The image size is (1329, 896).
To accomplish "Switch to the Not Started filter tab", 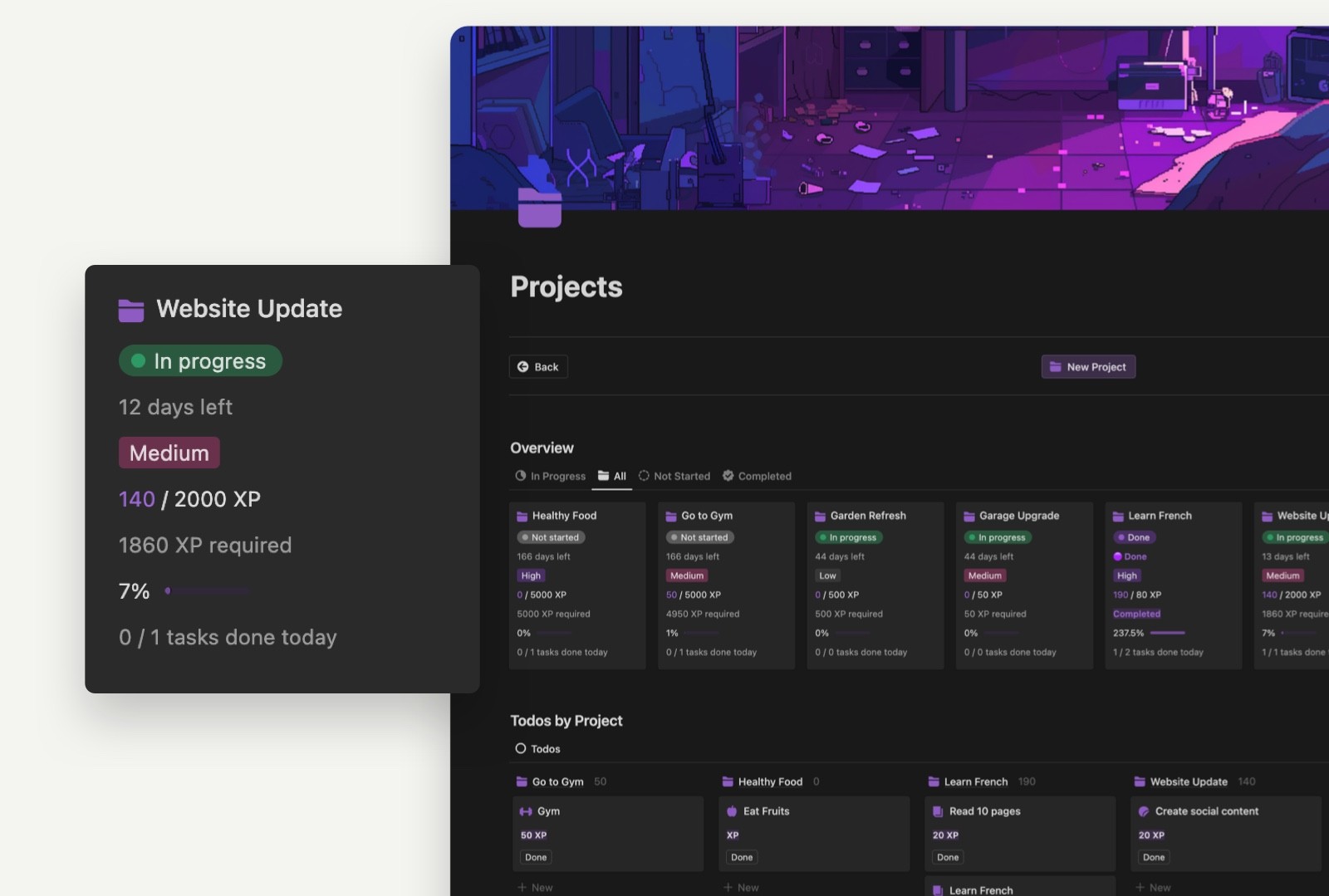I will pyautogui.click(x=674, y=476).
